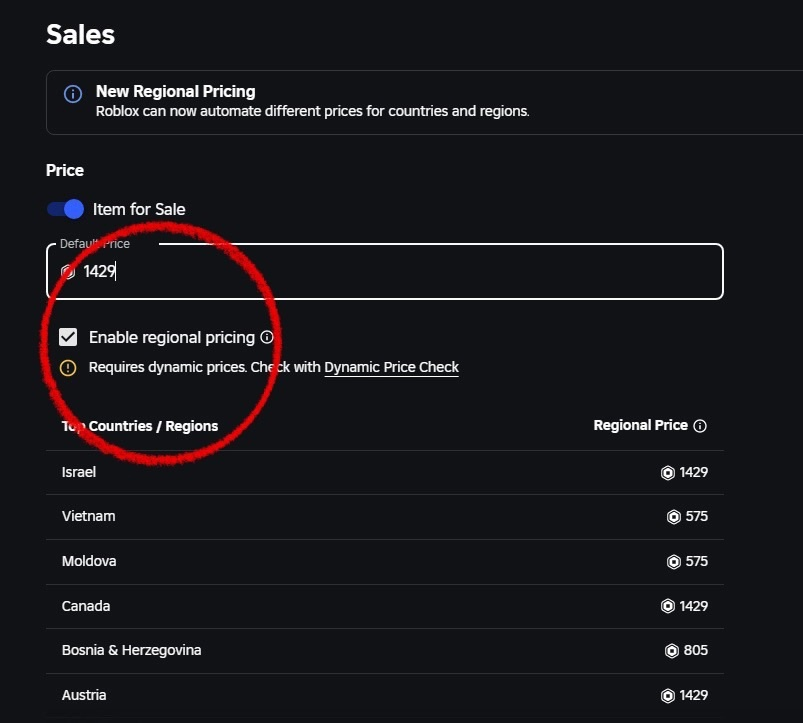This screenshot has width=803, height=723.
Task: Select the Israel row
Action: pos(385,473)
